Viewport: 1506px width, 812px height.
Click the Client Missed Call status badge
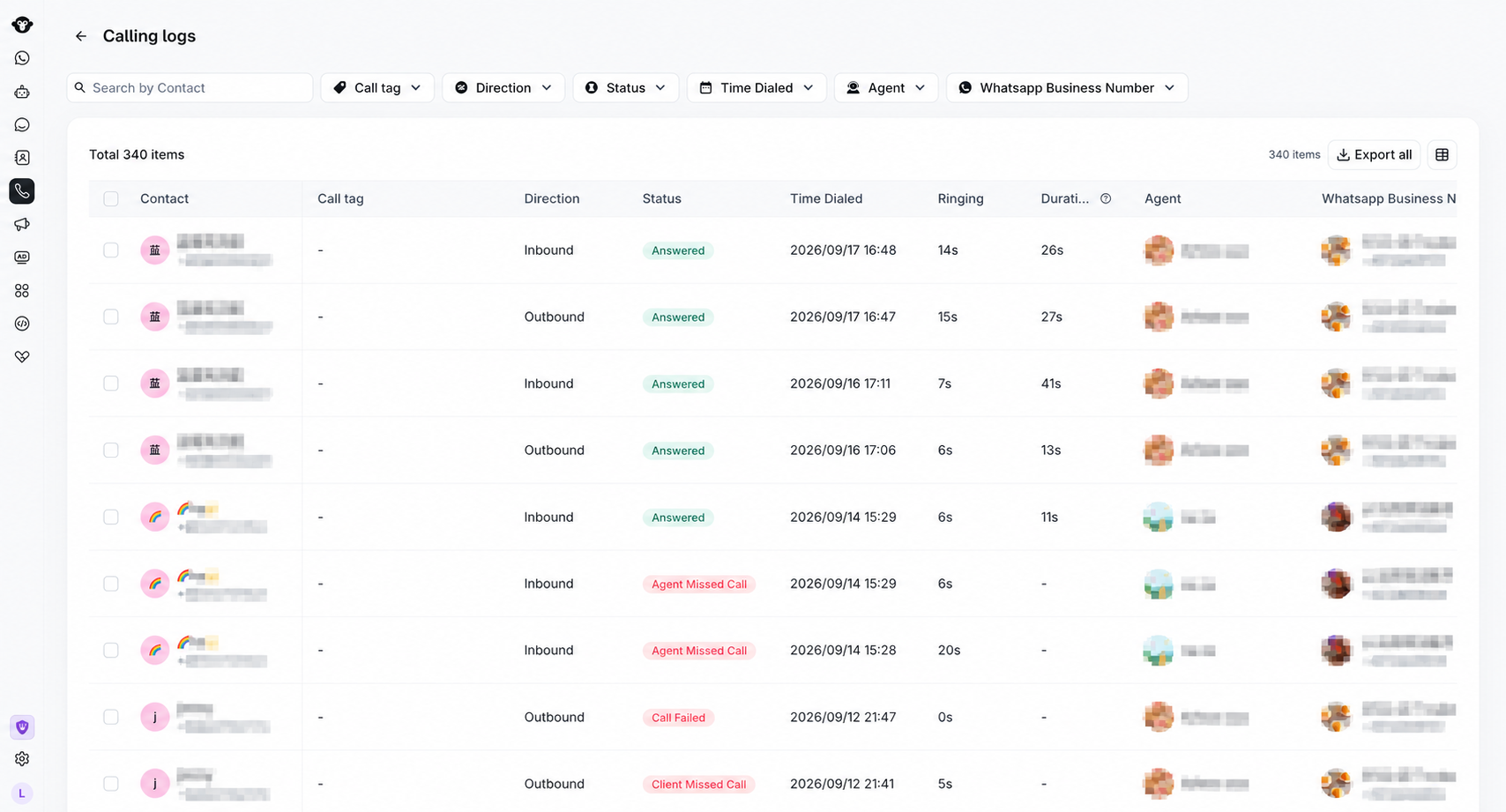click(x=698, y=784)
